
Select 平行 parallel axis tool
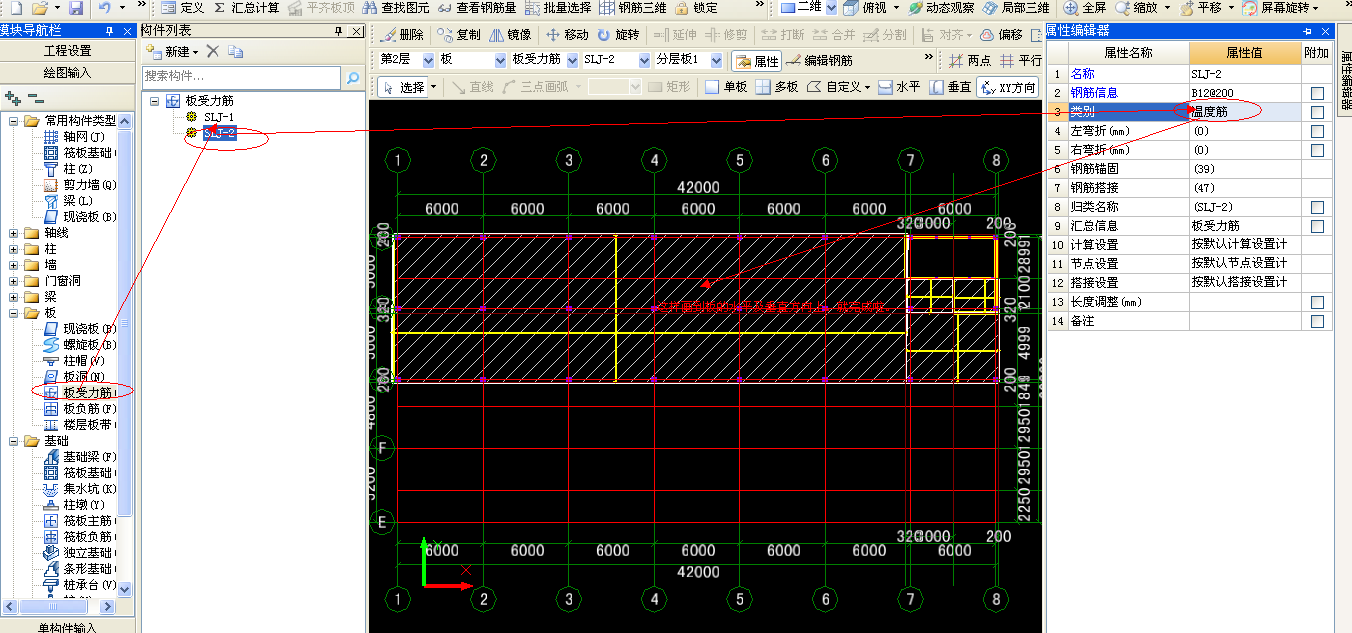(1021, 61)
